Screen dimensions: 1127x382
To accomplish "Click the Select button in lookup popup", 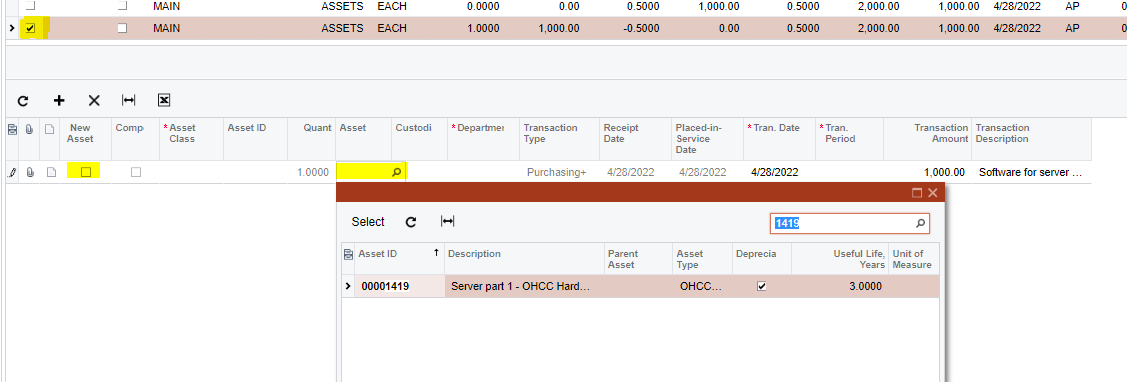I will coord(368,222).
